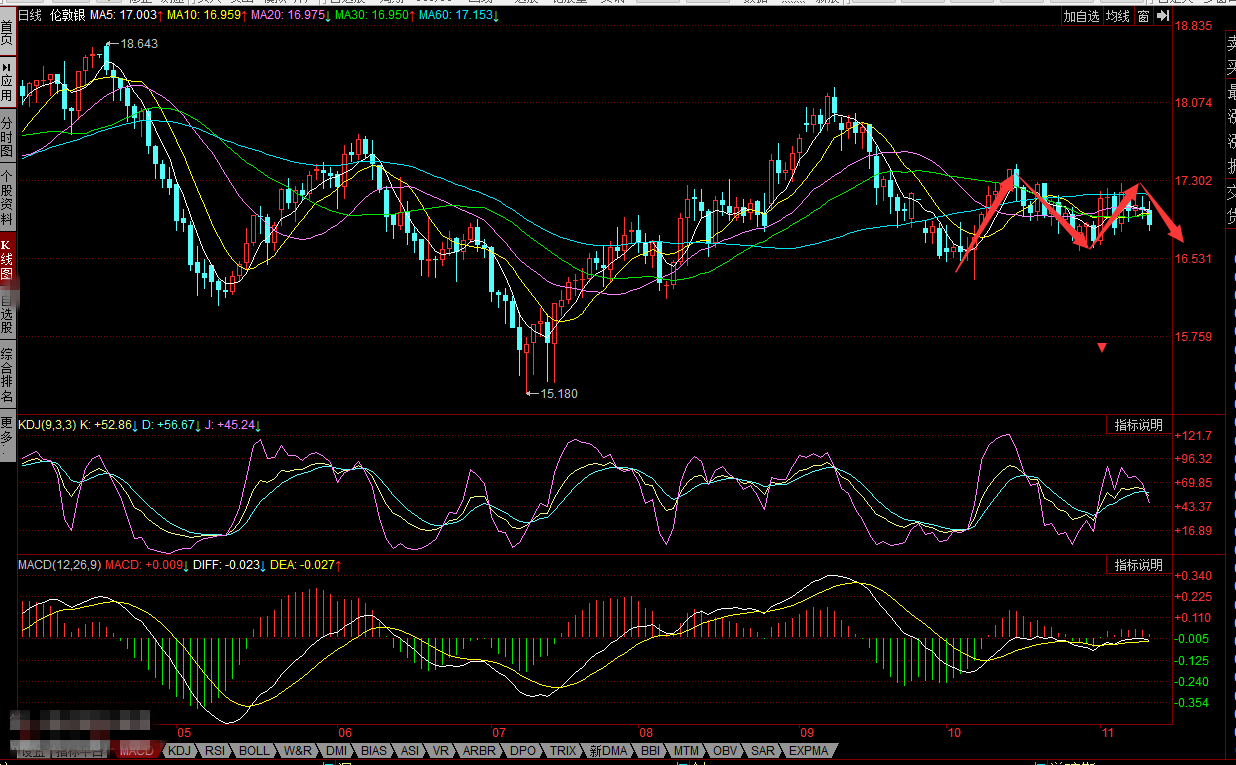The height and width of the screenshot is (765, 1236).
Task: Toggle the 均线 moving average display
Action: pos(1117,16)
